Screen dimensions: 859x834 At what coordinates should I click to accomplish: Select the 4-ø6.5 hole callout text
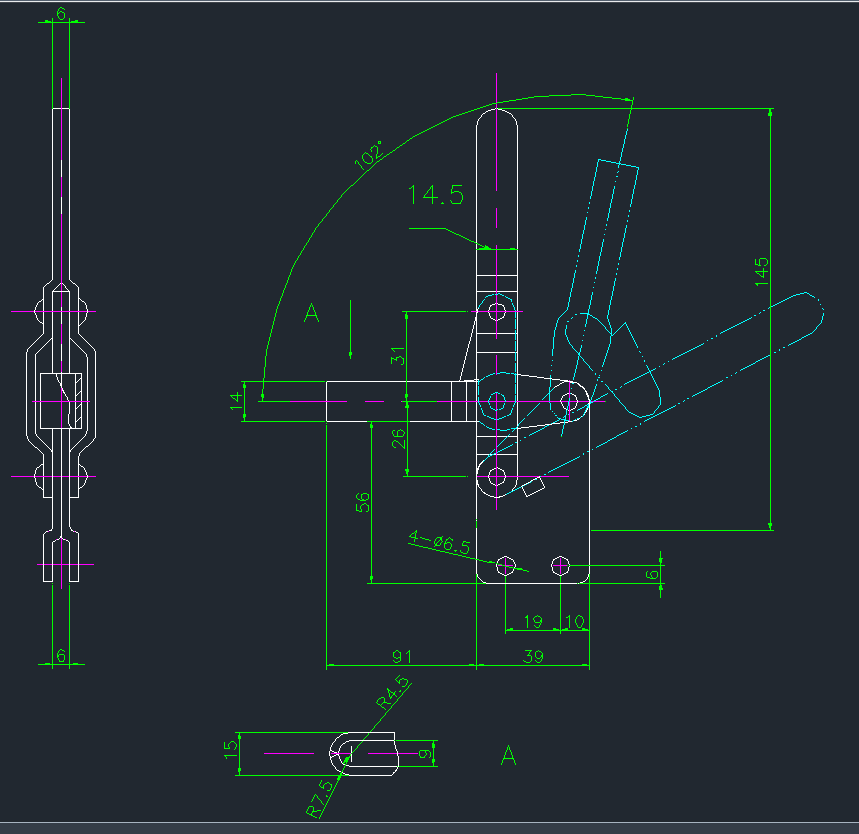(440, 543)
